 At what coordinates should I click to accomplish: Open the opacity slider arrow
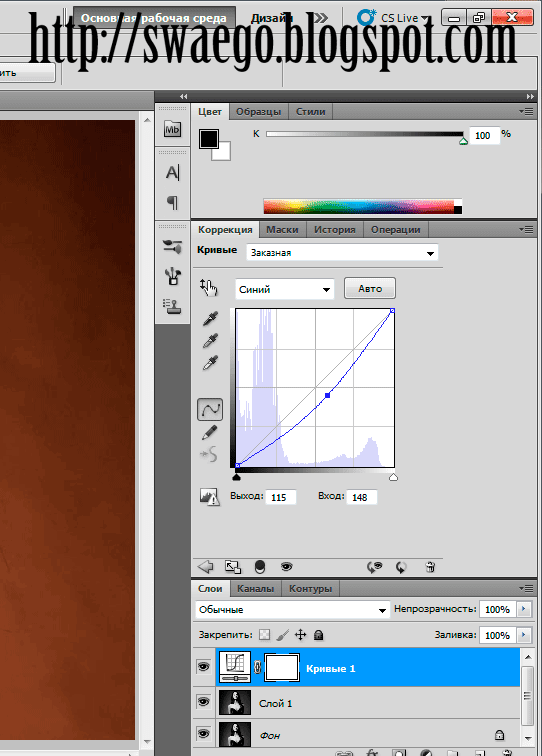[524, 609]
